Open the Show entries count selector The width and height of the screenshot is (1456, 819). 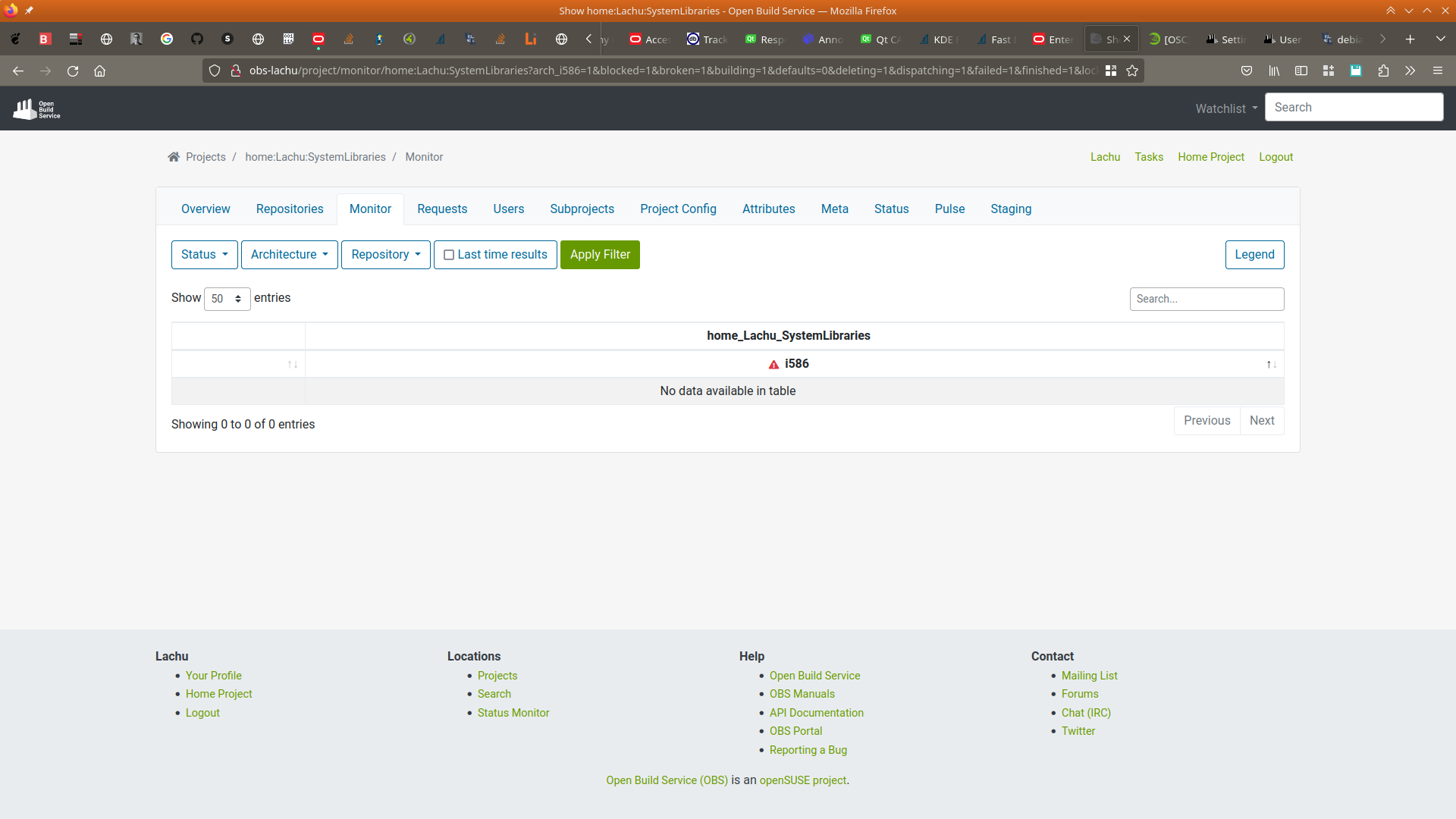(x=227, y=299)
